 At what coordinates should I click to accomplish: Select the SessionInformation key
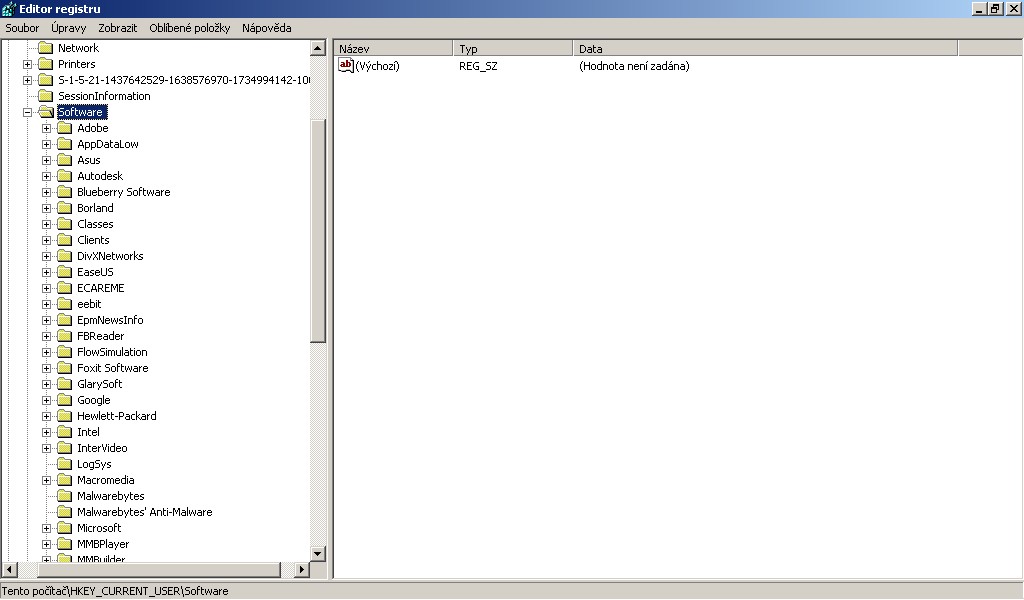[x=104, y=96]
